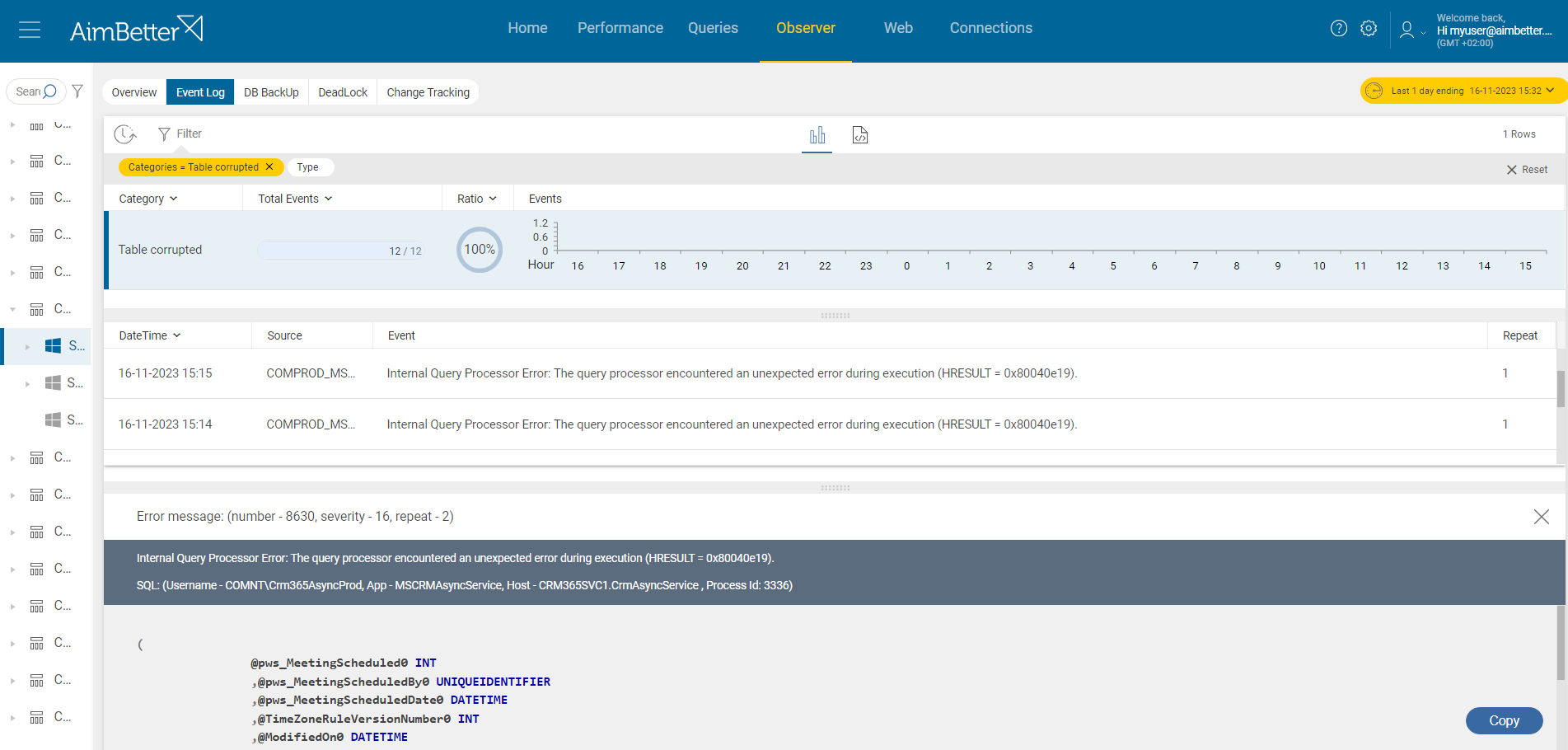Sort by Ratio column
The height and width of the screenshot is (750, 1568).
(477, 199)
